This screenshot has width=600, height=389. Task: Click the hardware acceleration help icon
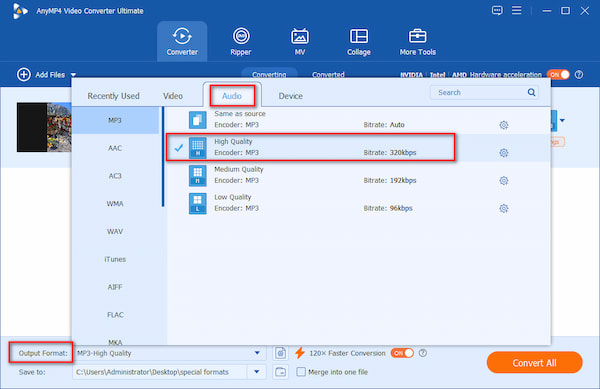[579, 75]
